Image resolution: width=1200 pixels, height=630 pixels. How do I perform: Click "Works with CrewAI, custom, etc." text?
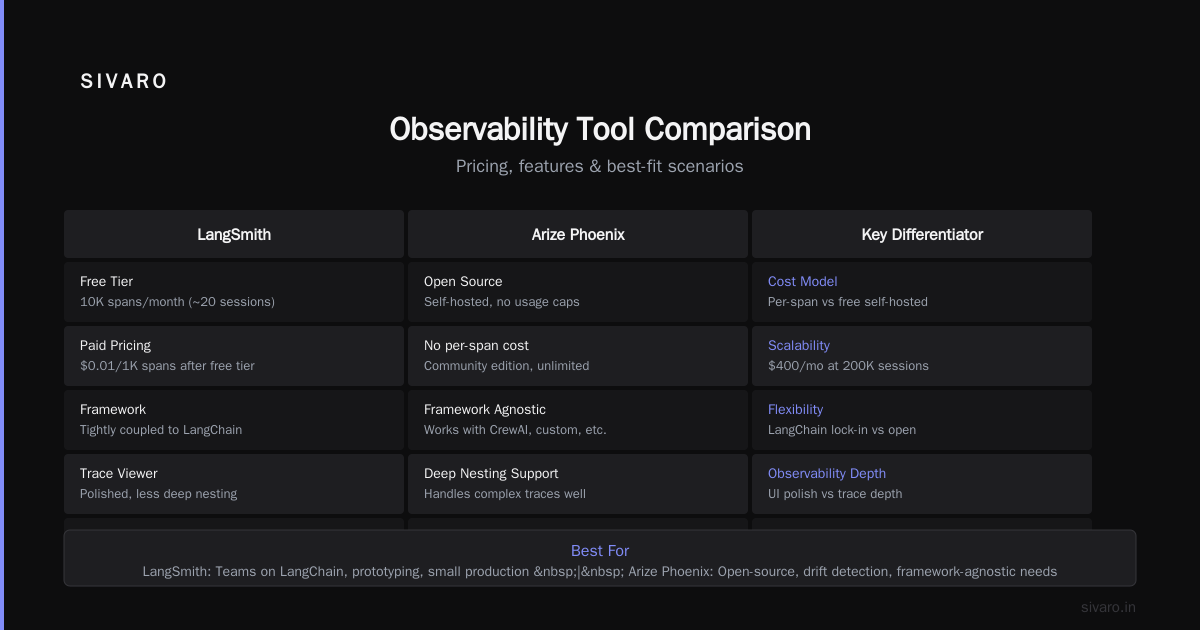(x=515, y=430)
